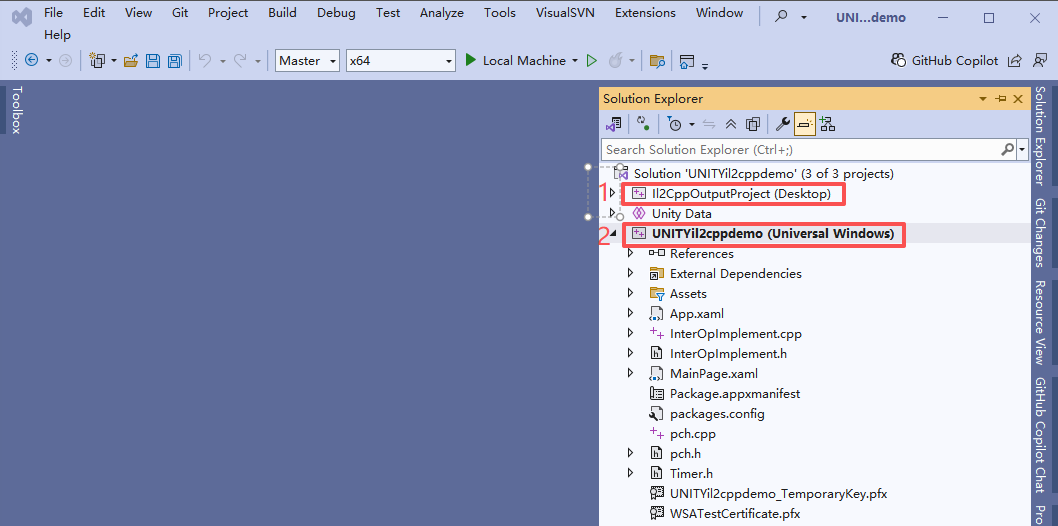Viewport: 1058px width, 526px height.
Task: Click the Start Without Debugging icon
Action: [x=592, y=61]
